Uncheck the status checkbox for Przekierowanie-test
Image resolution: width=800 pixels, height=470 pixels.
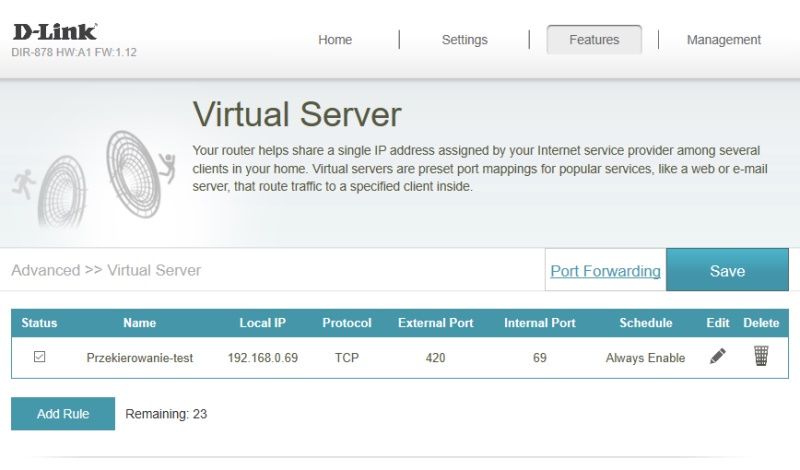tap(39, 357)
